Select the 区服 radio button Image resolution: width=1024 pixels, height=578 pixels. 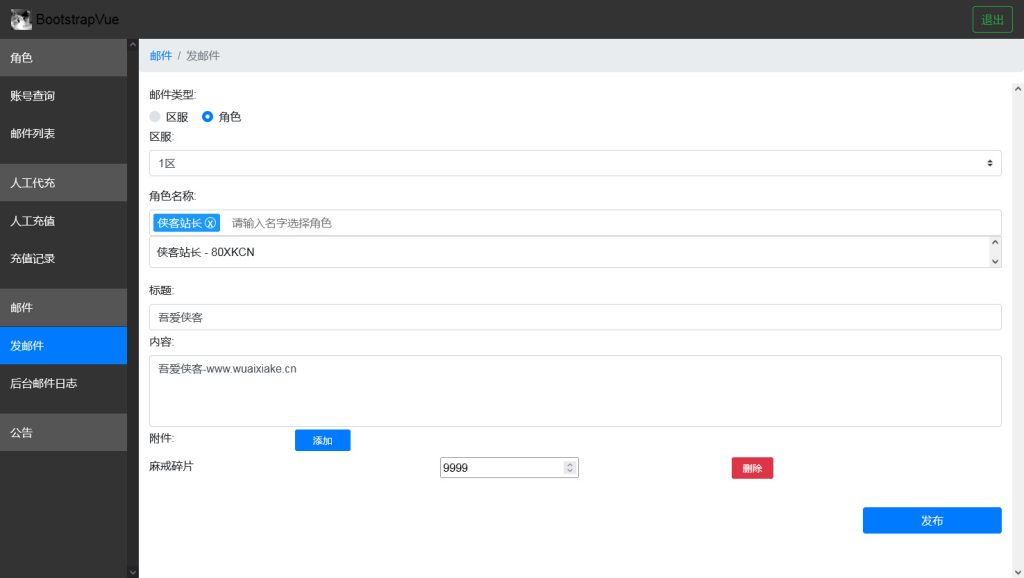coord(155,117)
